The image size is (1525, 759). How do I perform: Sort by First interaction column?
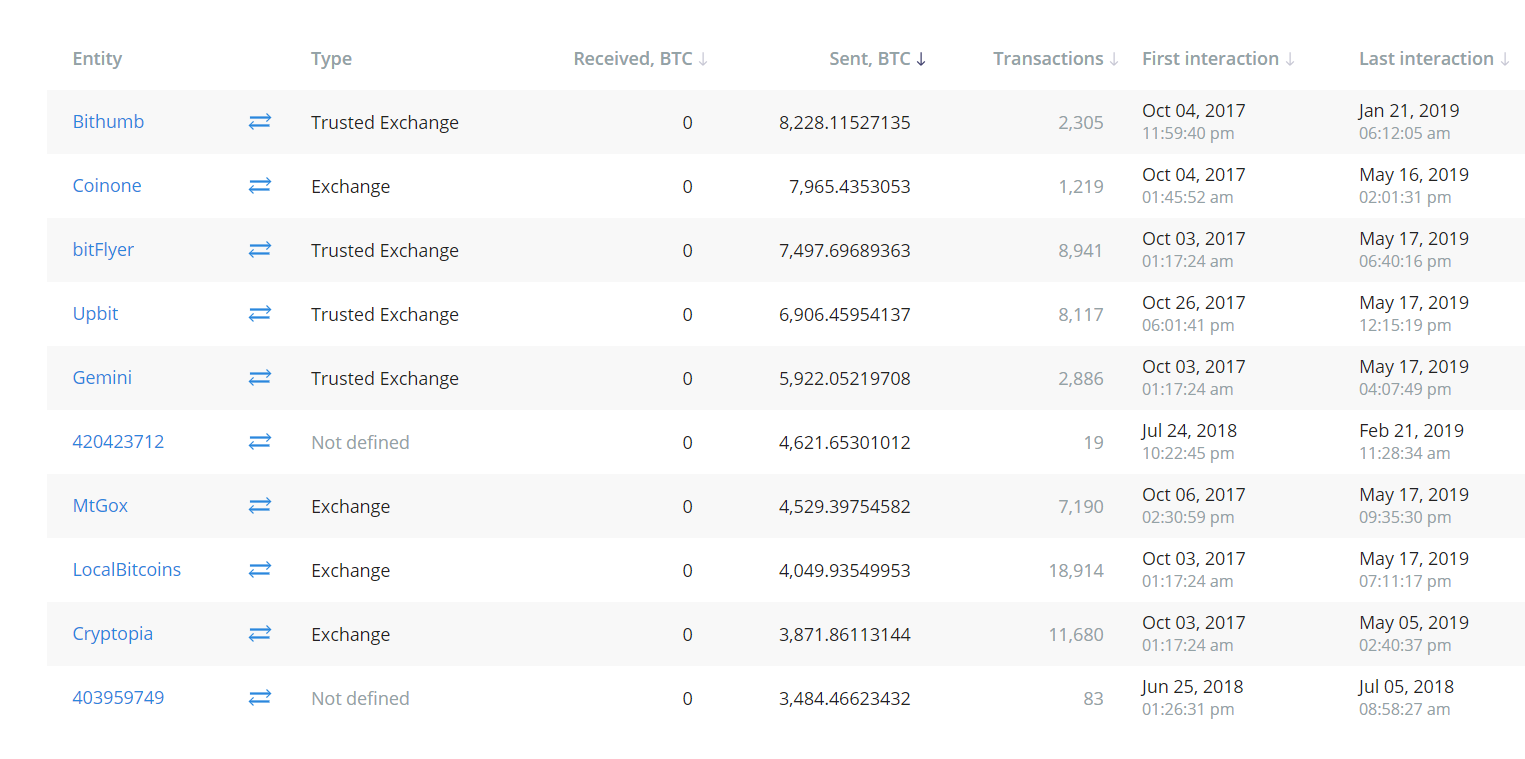[1218, 59]
